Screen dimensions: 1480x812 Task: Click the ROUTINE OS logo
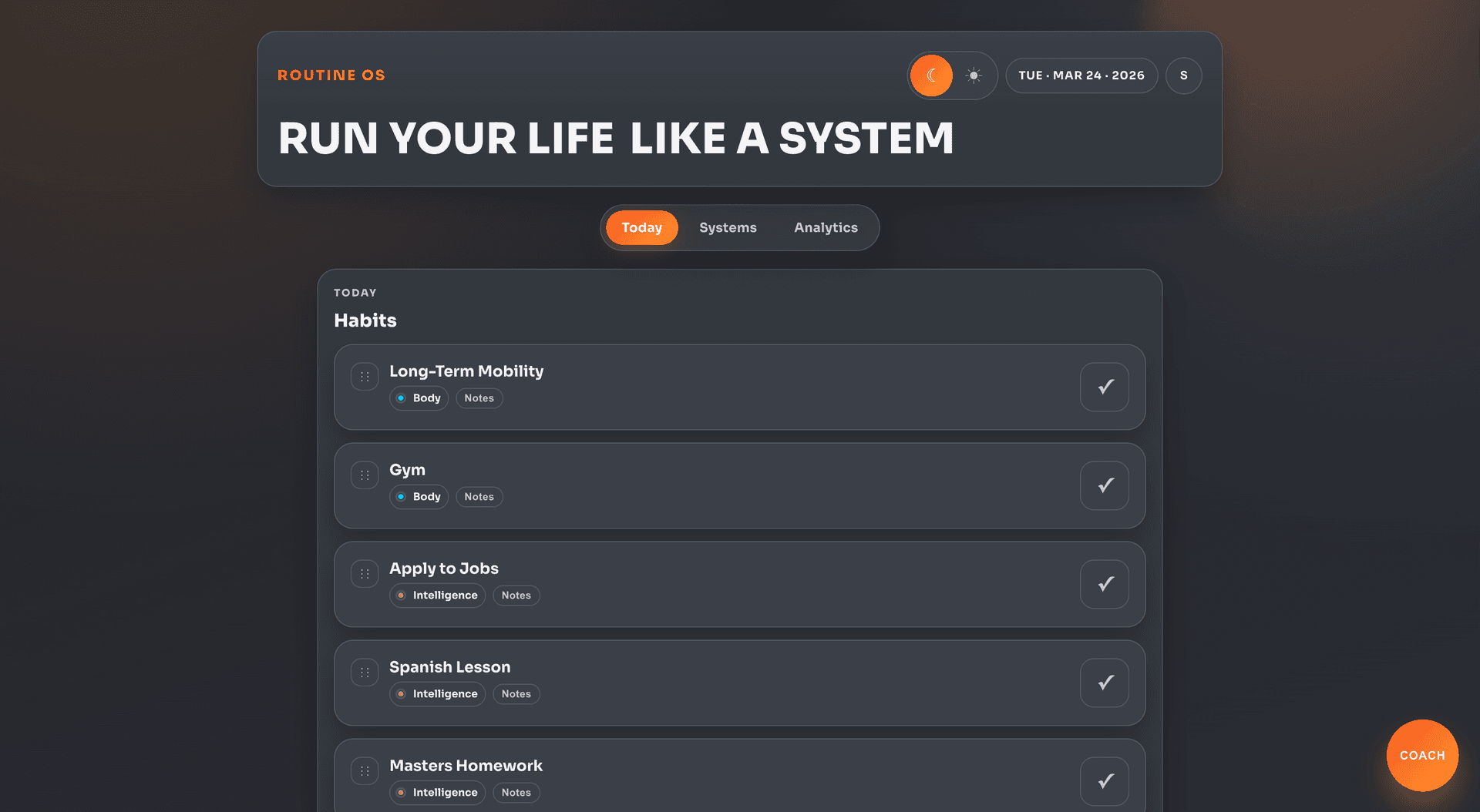click(x=331, y=75)
